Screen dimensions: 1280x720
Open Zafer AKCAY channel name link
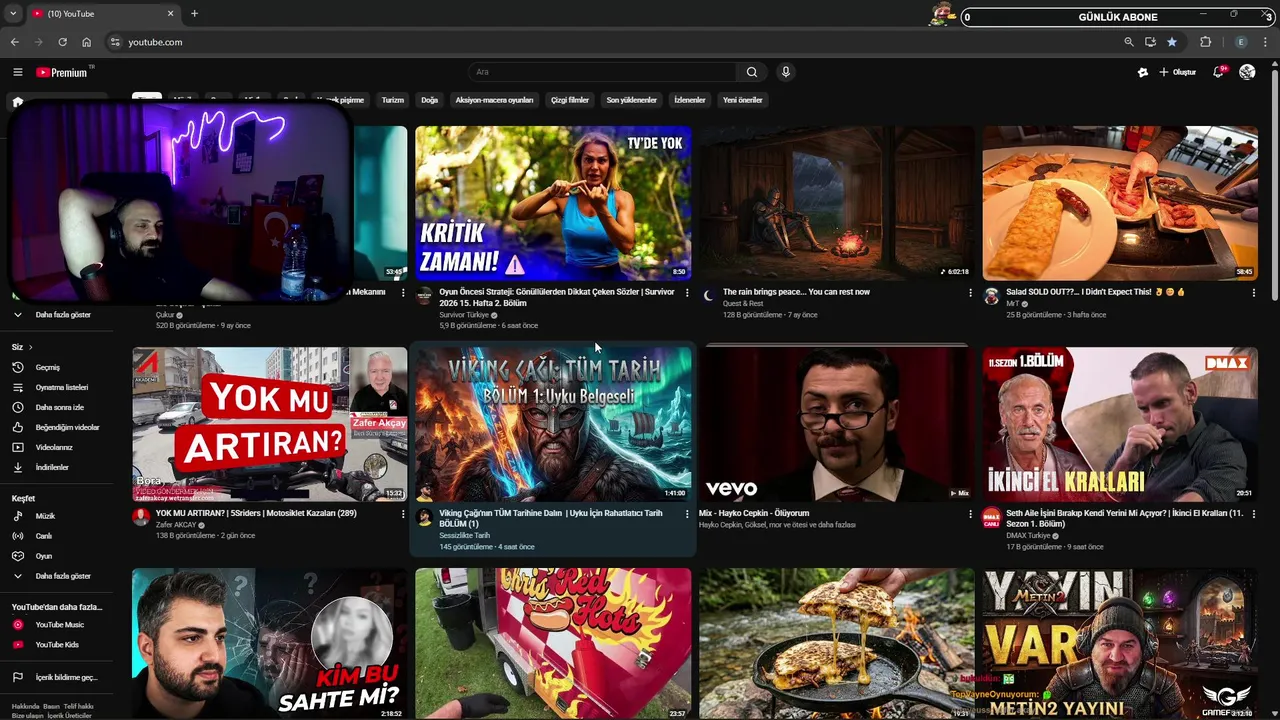pos(176,525)
